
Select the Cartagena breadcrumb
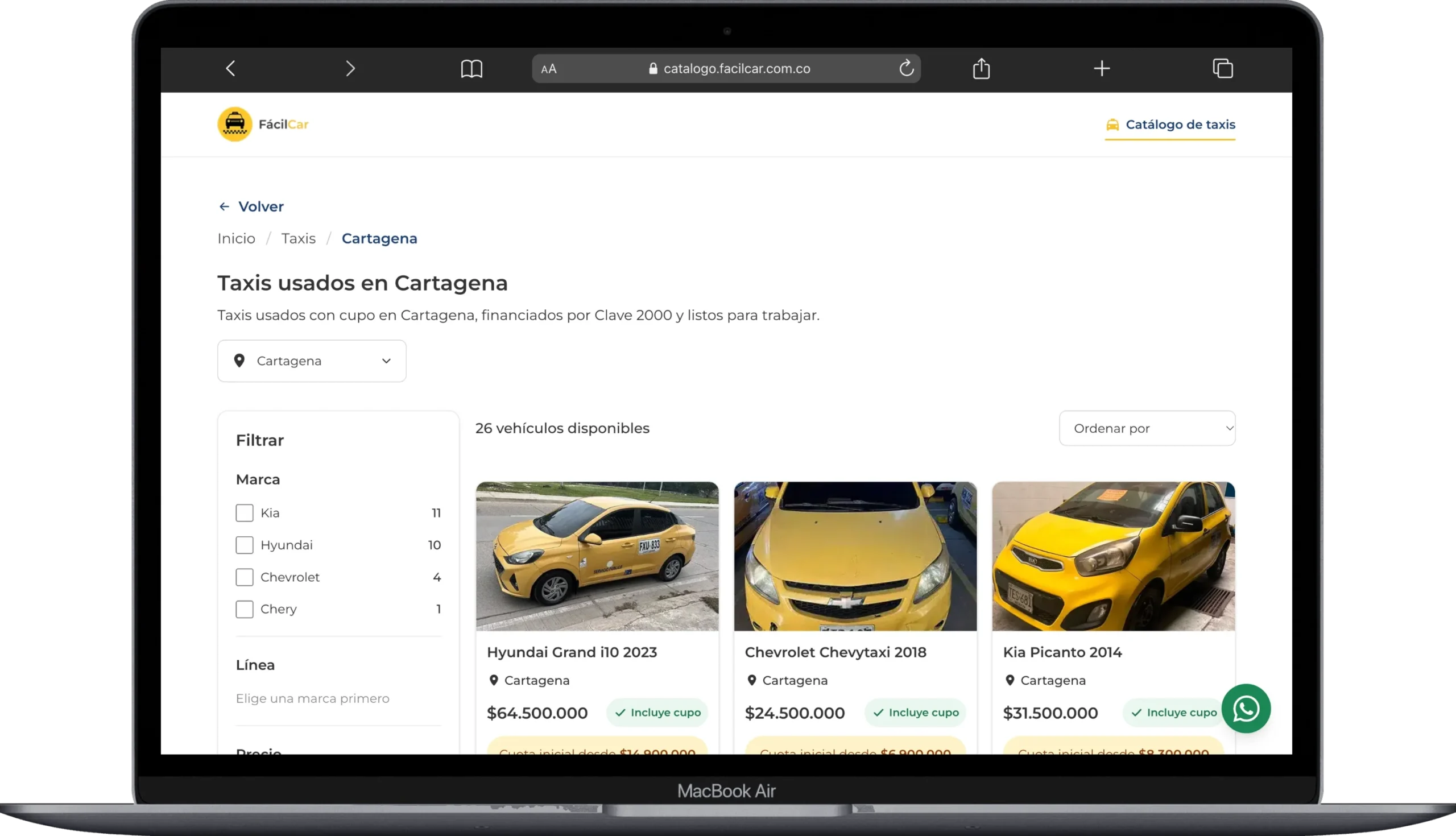pyautogui.click(x=379, y=238)
